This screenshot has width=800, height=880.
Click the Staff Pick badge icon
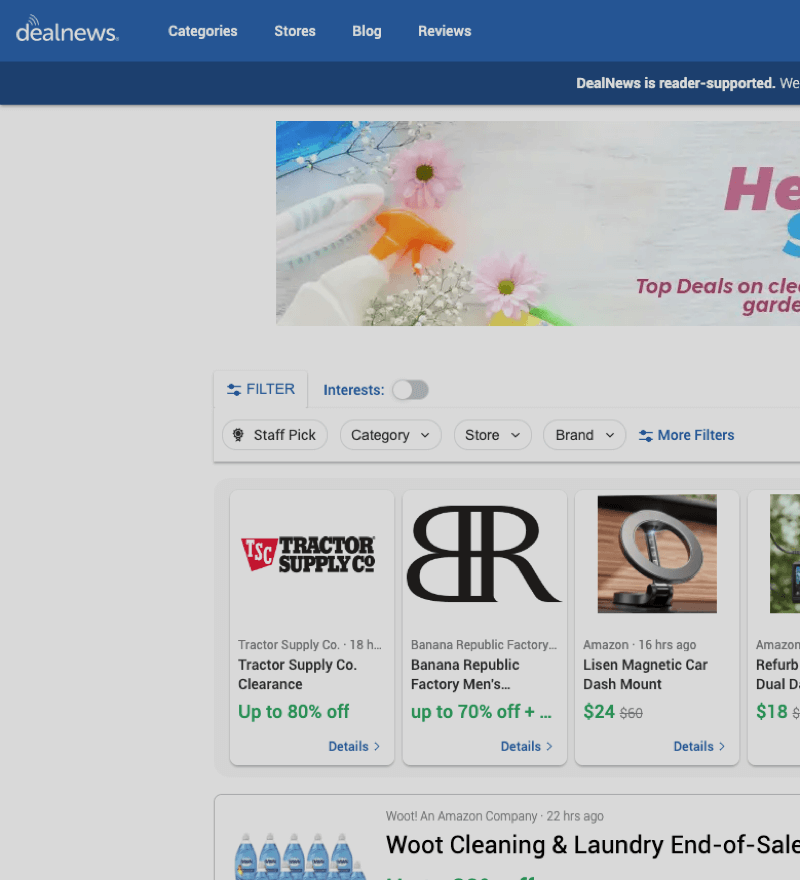click(238, 435)
